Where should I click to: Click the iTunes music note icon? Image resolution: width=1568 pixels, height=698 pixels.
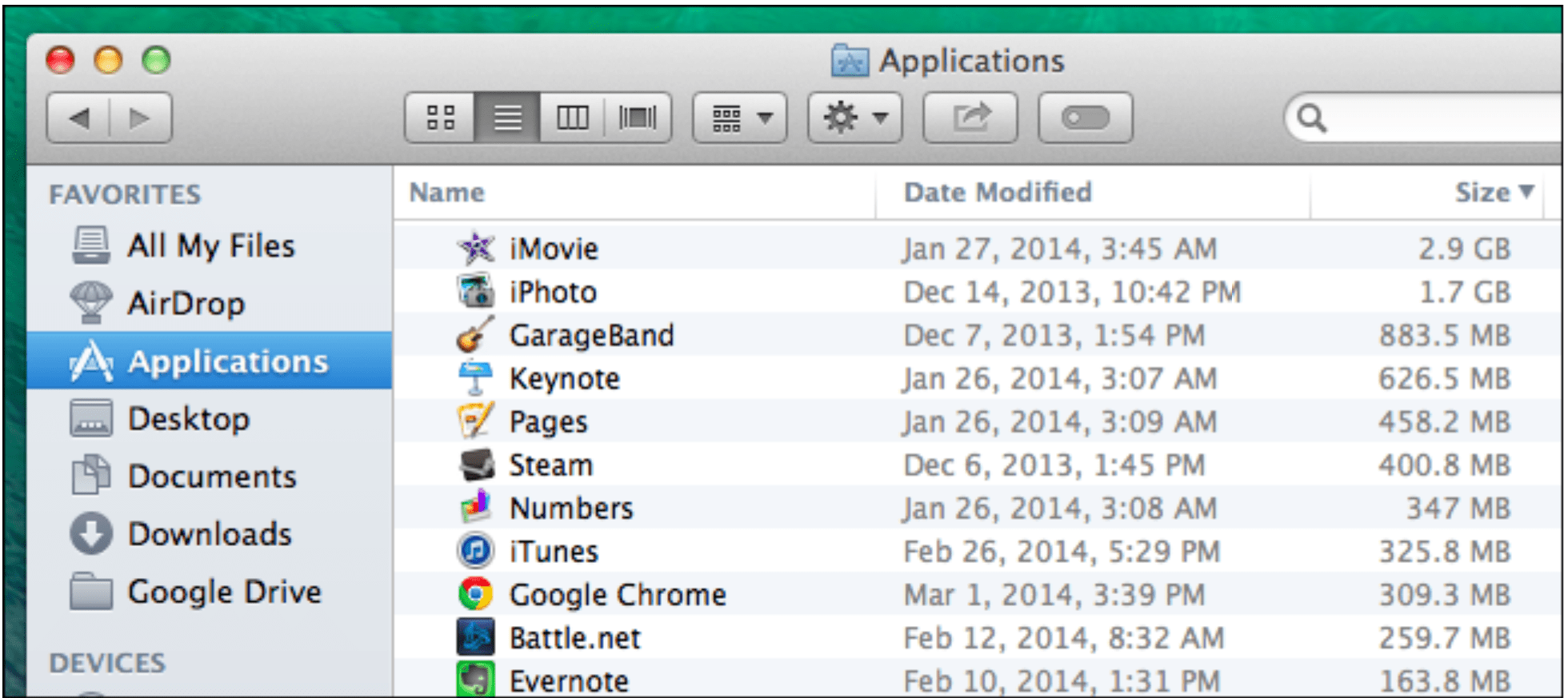(x=476, y=550)
